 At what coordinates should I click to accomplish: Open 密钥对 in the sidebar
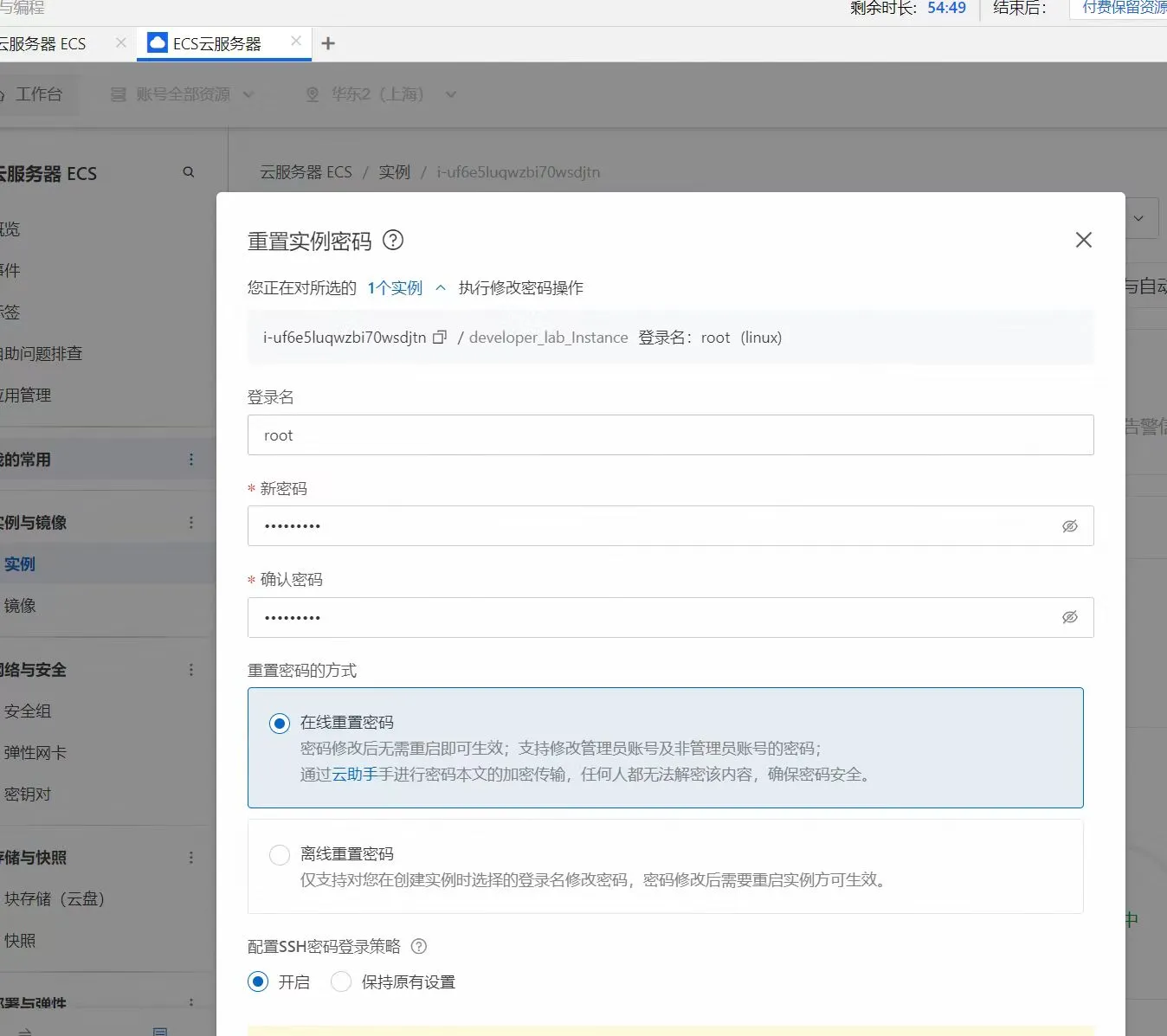(28, 795)
